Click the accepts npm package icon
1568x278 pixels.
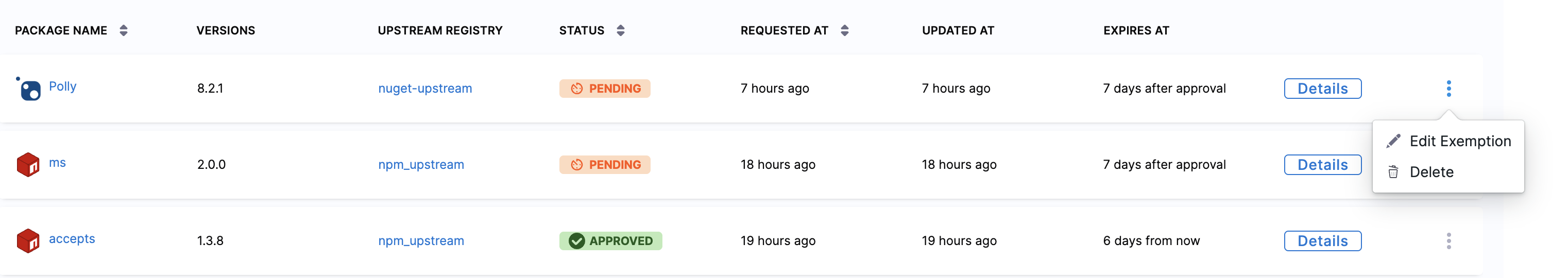28,241
